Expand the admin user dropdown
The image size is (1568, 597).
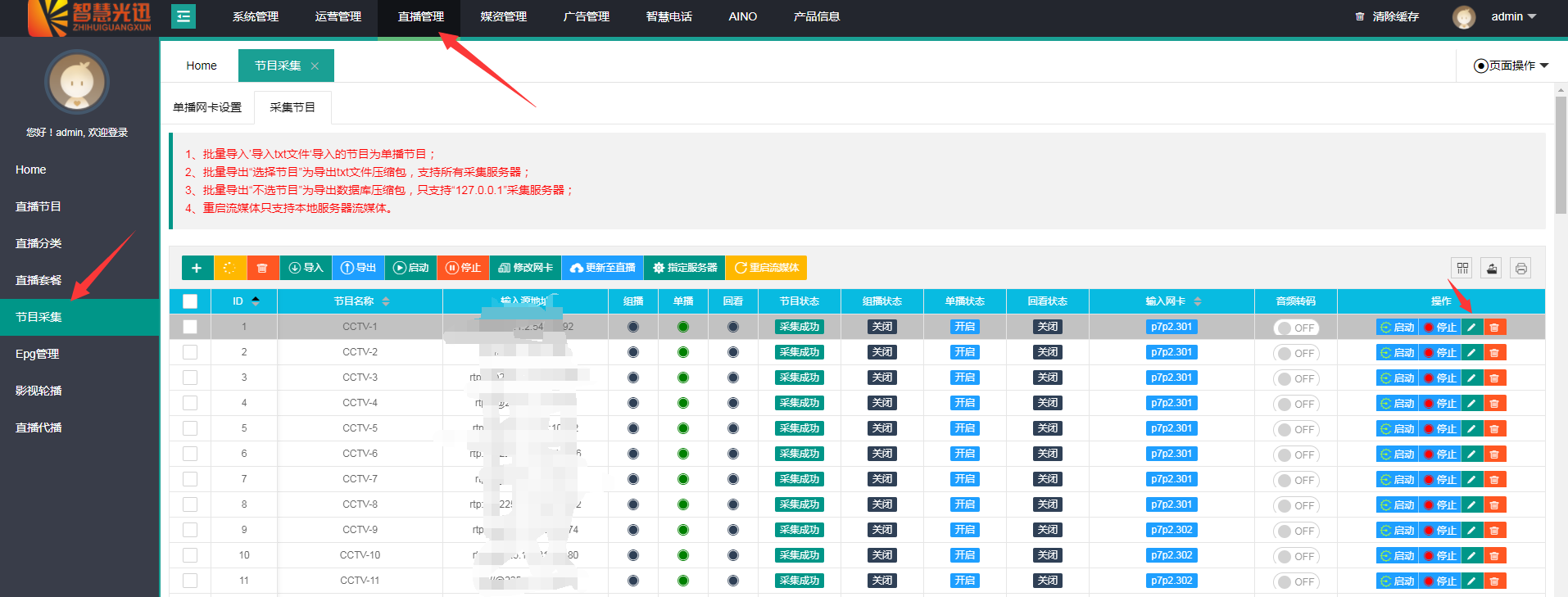pos(1512,16)
